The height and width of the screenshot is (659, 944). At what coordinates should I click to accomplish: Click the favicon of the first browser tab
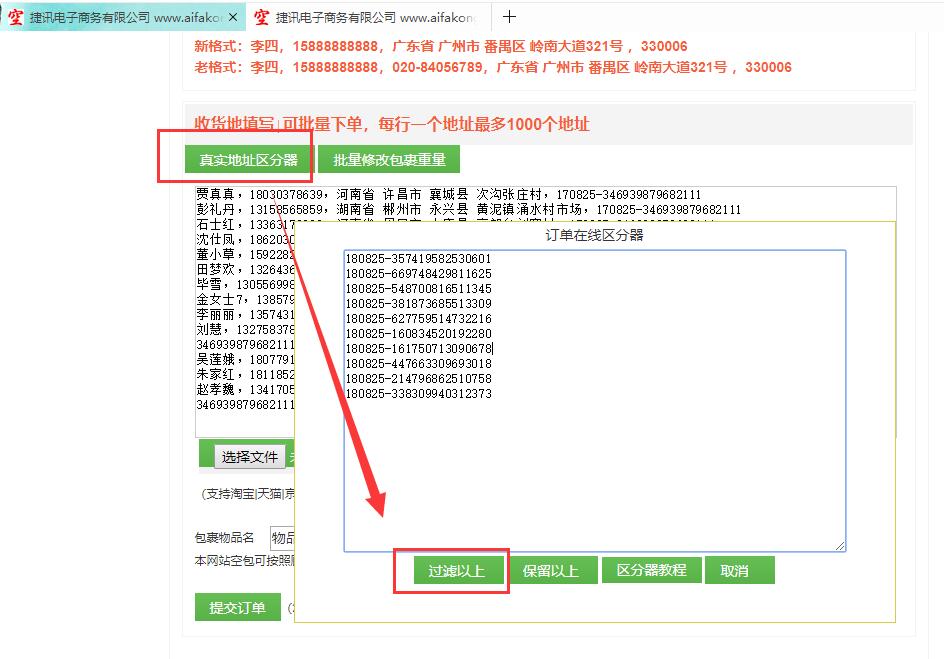tap(16, 17)
